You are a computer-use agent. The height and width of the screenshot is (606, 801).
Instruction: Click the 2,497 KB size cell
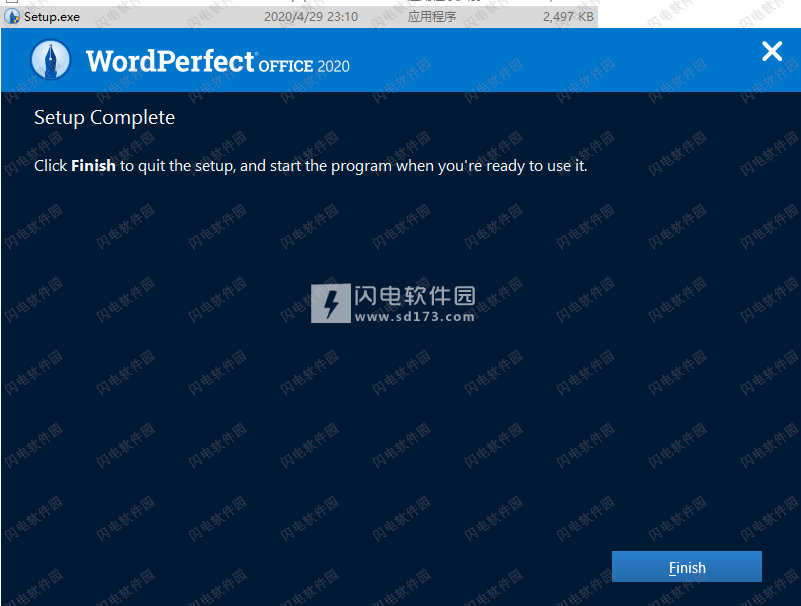tap(568, 17)
